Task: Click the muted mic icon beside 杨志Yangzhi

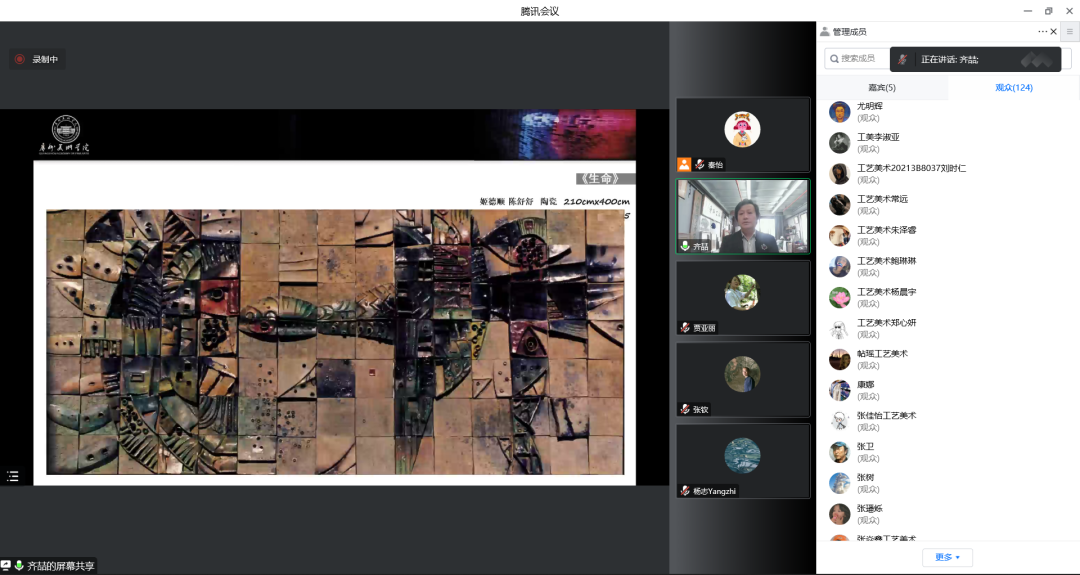Action: coord(685,491)
